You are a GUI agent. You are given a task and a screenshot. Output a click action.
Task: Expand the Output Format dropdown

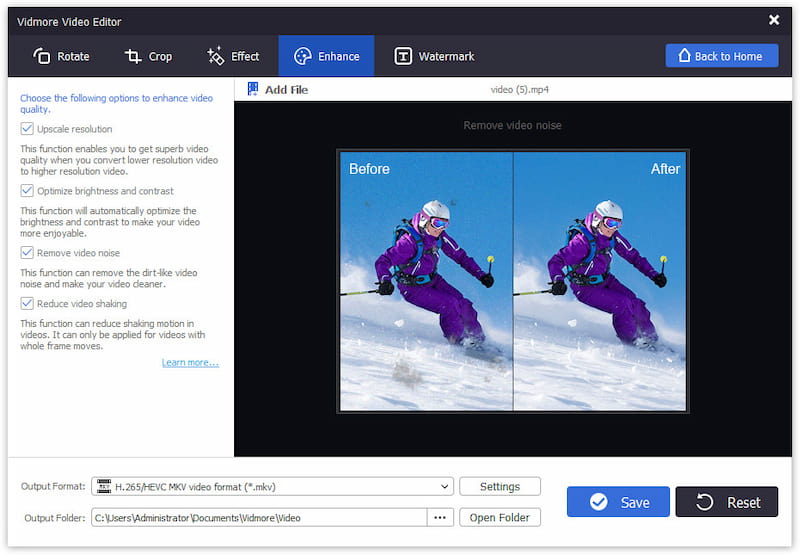445,487
